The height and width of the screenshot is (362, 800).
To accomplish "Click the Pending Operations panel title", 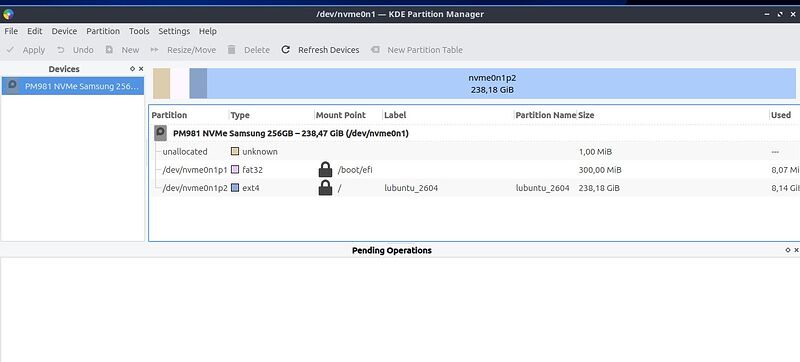I will pos(392,250).
